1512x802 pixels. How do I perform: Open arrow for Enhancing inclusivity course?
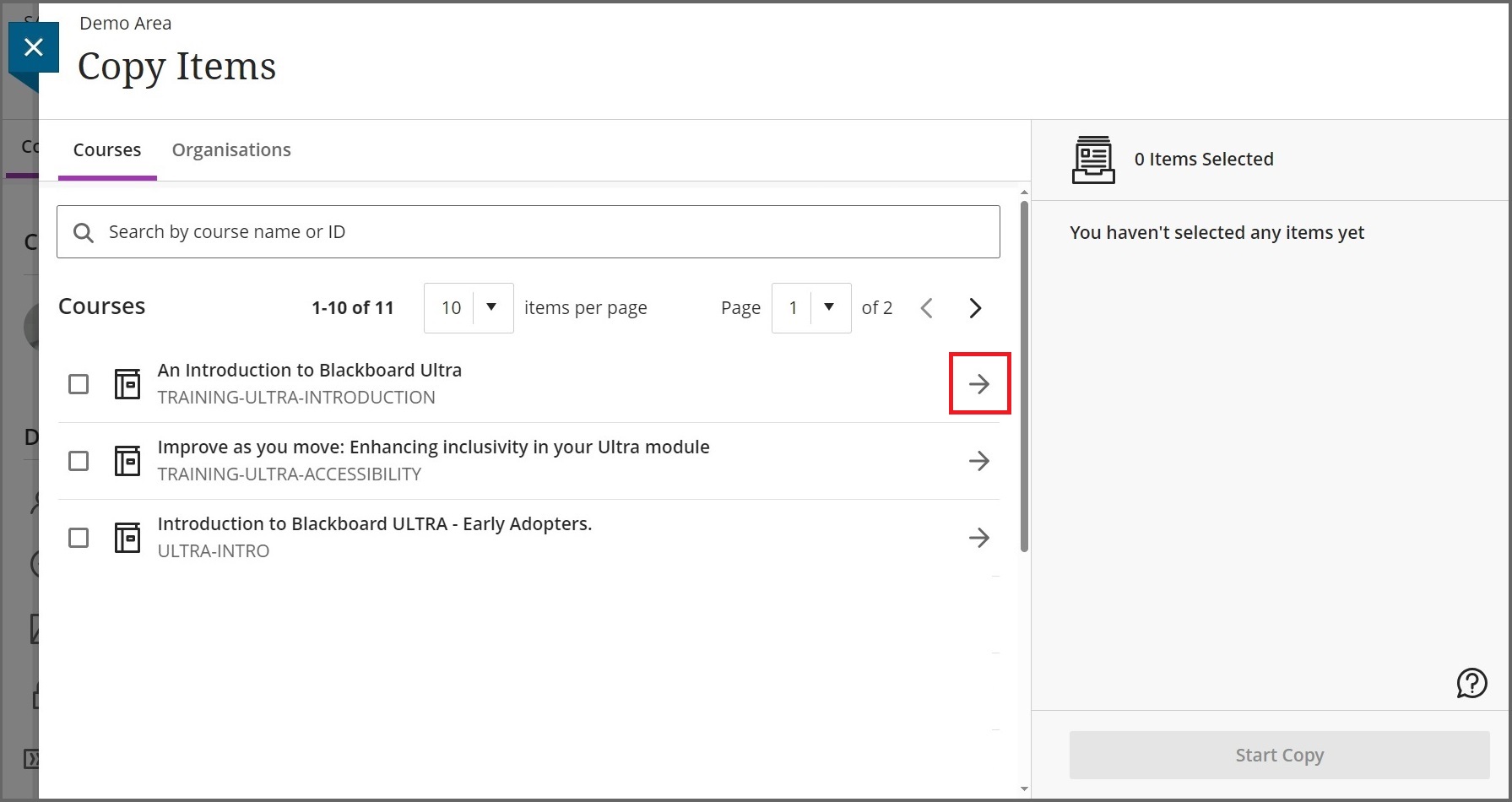point(978,461)
